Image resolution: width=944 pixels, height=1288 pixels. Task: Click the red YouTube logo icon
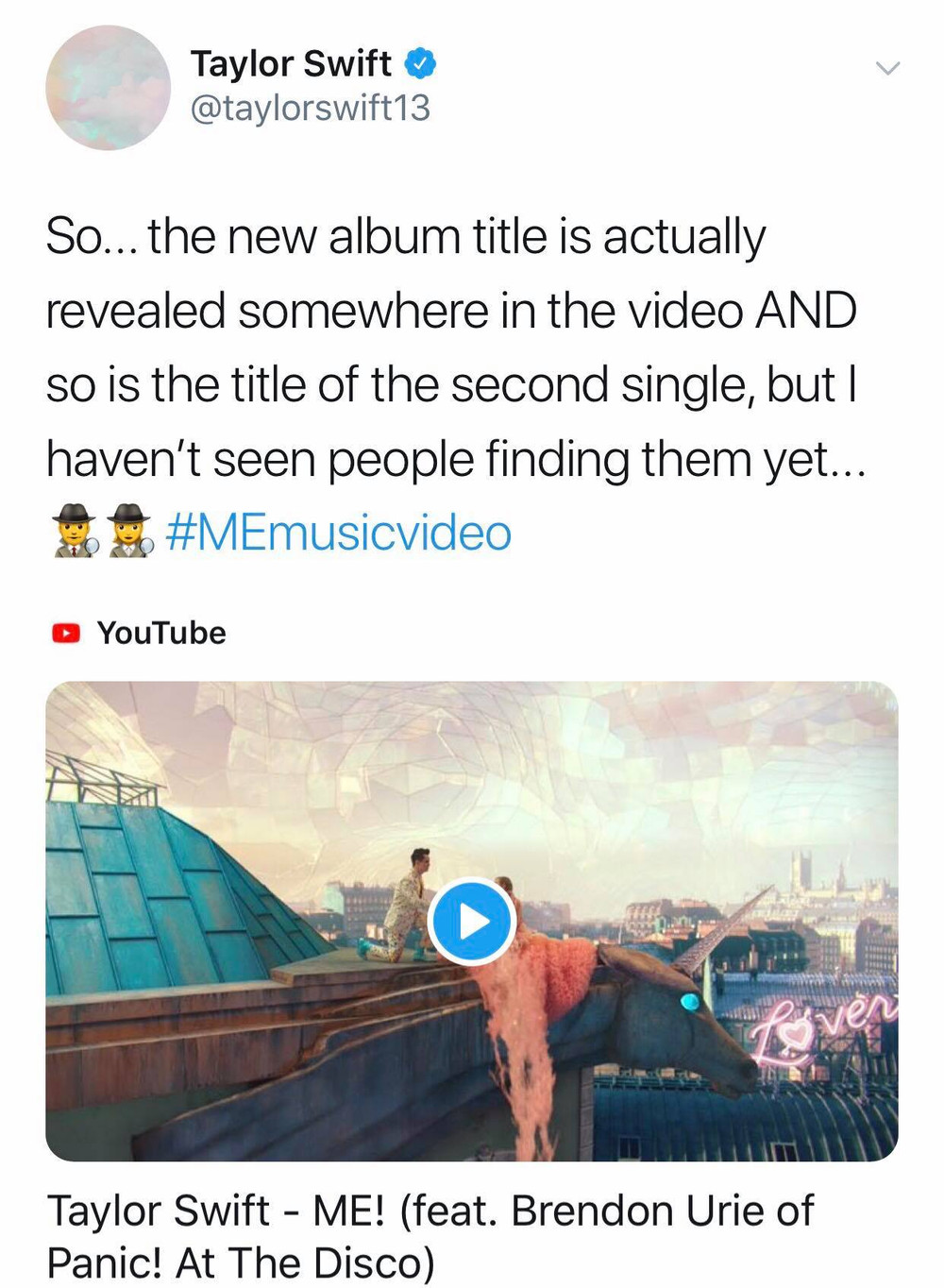click(x=66, y=633)
